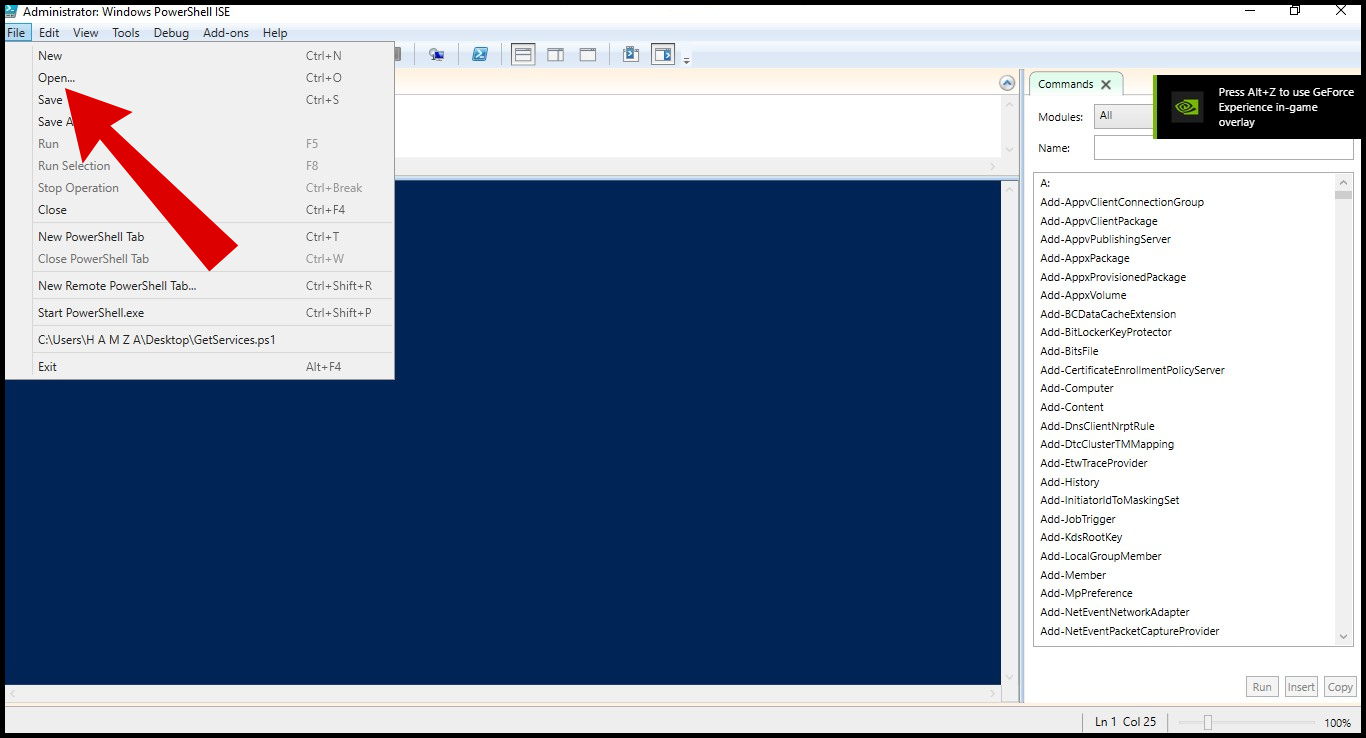Collapse the script pane with round chevron
1366x738 pixels.
click(1007, 83)
